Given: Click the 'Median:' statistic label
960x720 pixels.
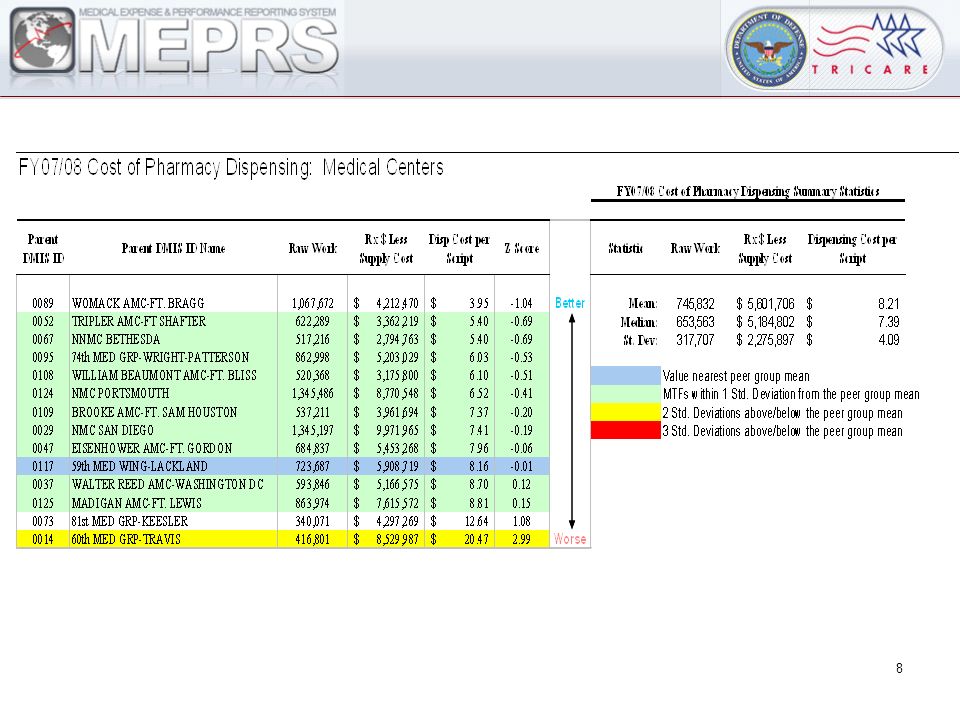Looking at the screenshot, I should click(x=639, y=322).
